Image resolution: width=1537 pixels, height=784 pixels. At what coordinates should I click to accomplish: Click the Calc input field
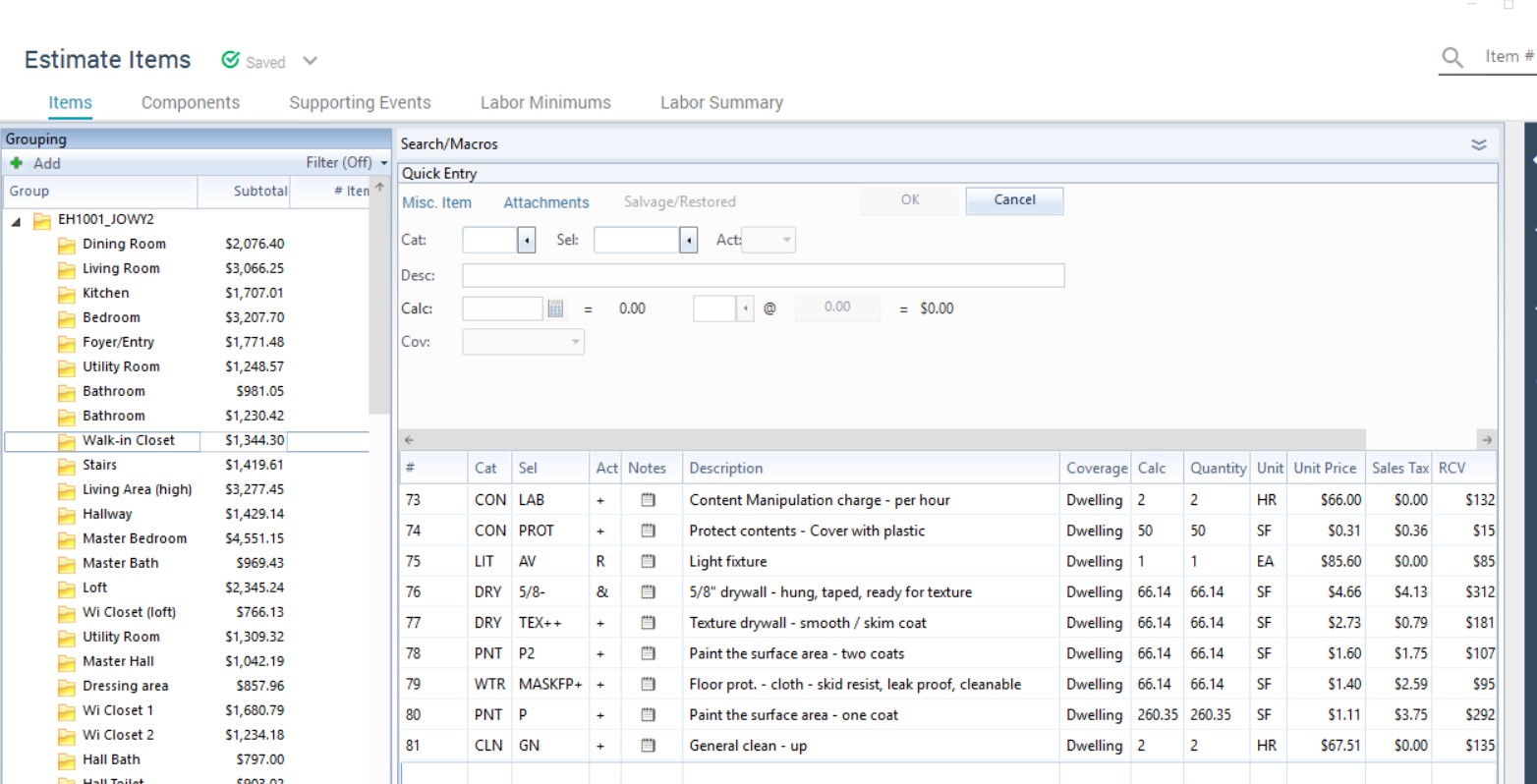tap(502, 308)
